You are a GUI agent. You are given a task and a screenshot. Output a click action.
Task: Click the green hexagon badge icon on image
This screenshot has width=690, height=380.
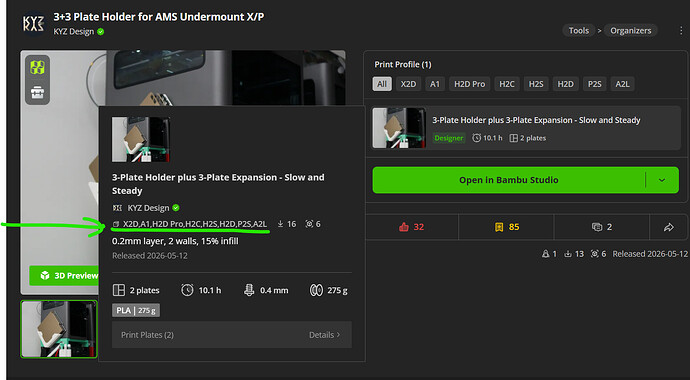(37, 67)
